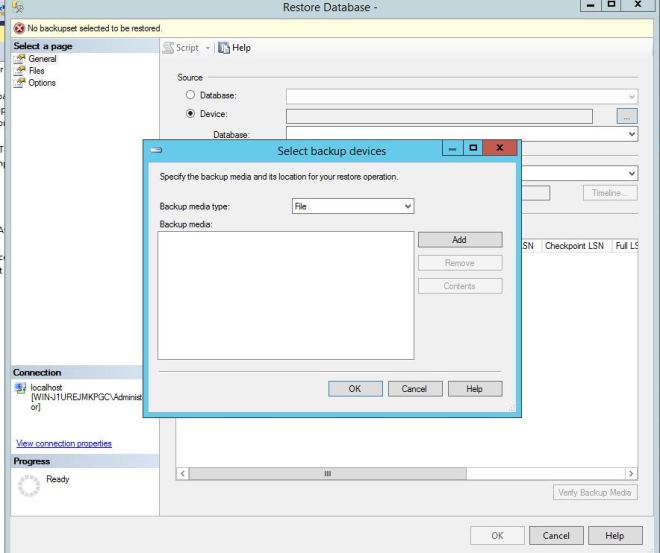Click the Files page icon
The width and height of the screenshot is (660, 553).
pyautogui.click(x=20, y=70)
